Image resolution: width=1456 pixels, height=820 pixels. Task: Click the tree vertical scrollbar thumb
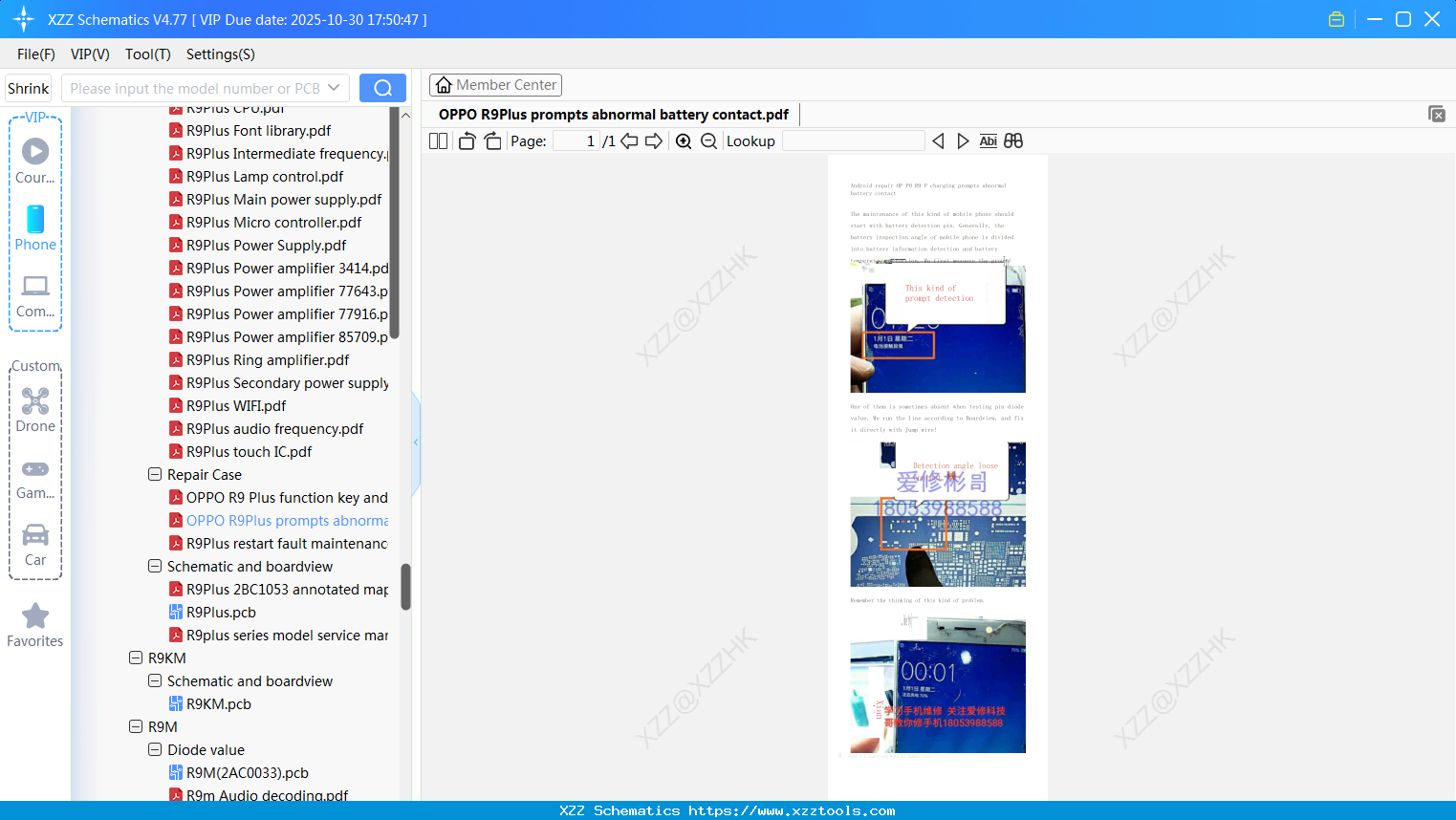pos(405,587)
